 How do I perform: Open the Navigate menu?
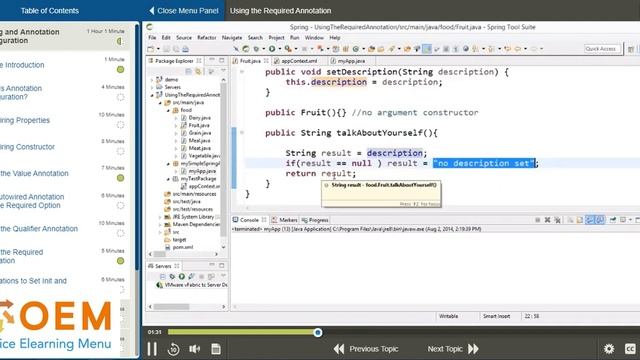tap(232, 38)
